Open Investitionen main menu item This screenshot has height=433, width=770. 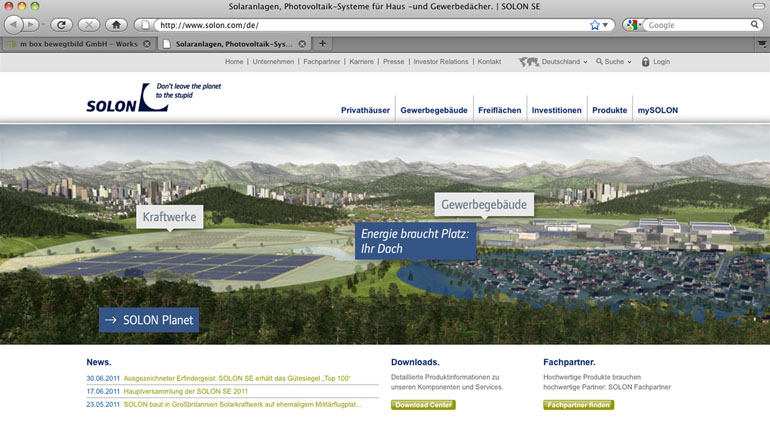[556, 110]
